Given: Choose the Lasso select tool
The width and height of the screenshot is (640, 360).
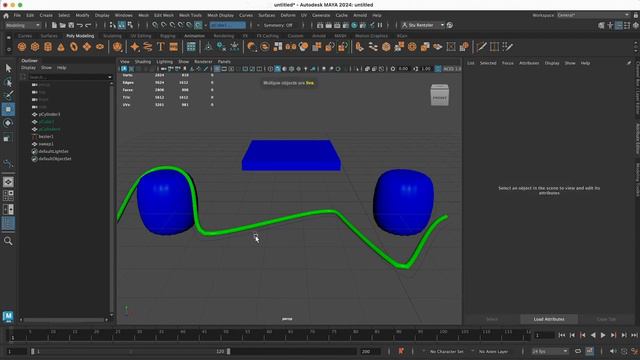Looking at the screenshot, I should (x=8, y=82).
